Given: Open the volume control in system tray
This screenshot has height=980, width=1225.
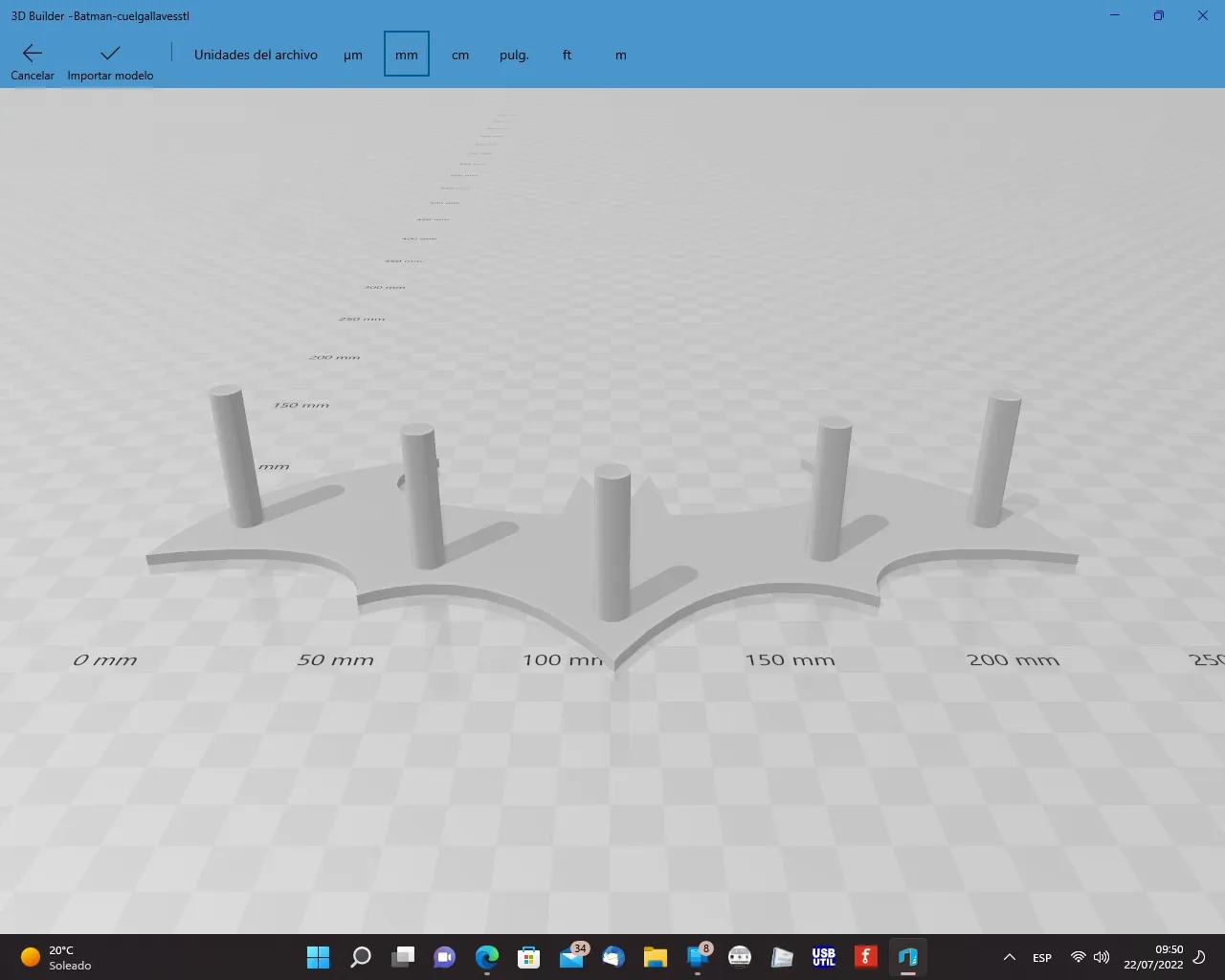Looking at the screenshot, I should coord(1102,957).
